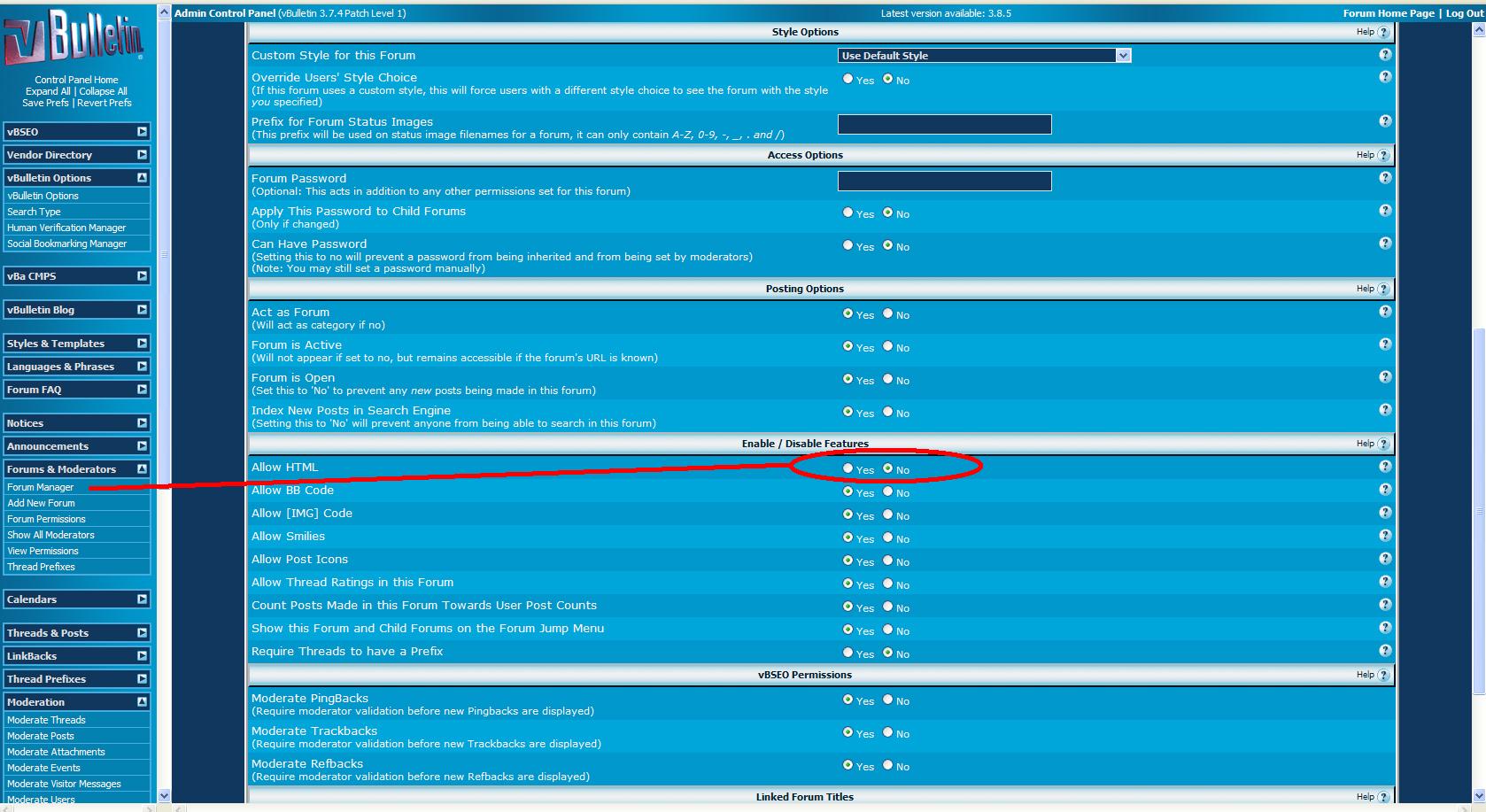
Task: Click Help icon in Posting Options header
Action: 1383,289
